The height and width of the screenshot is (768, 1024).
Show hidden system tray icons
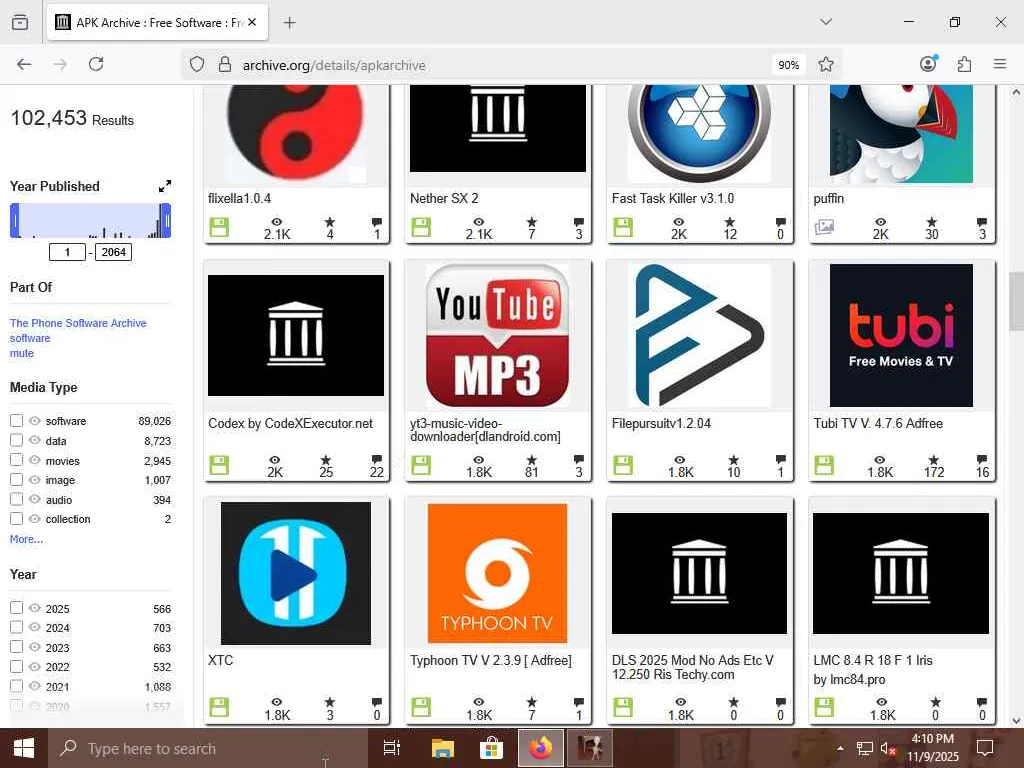[x=840, y=748]
